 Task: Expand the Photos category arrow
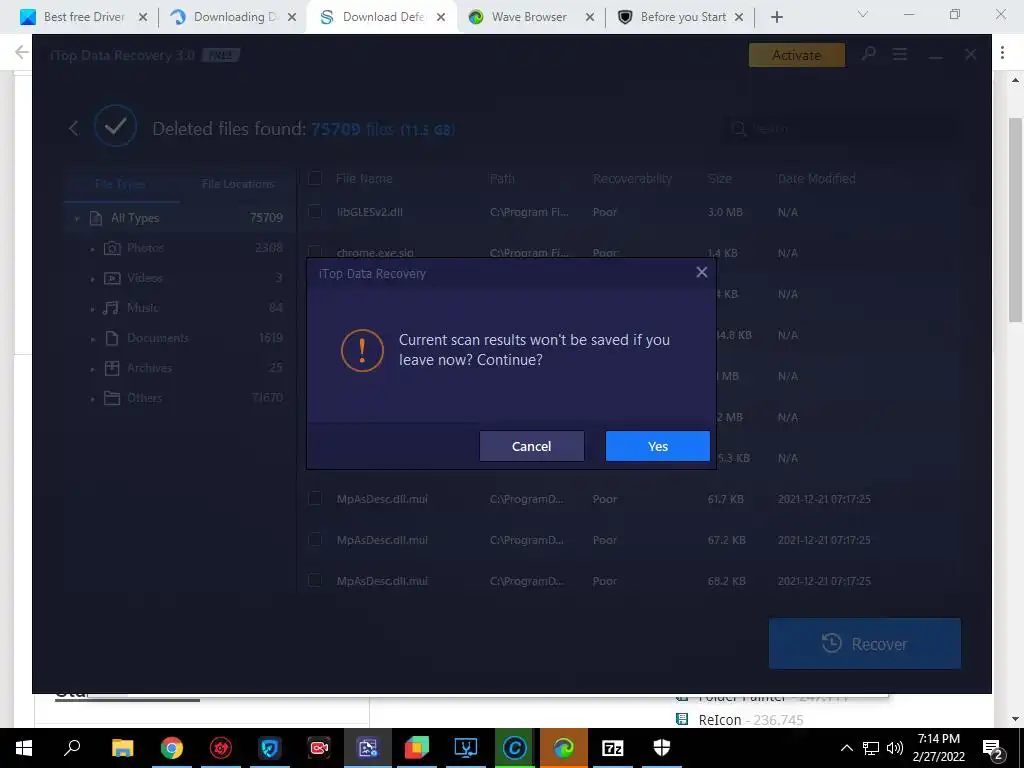tap(93, 249)
